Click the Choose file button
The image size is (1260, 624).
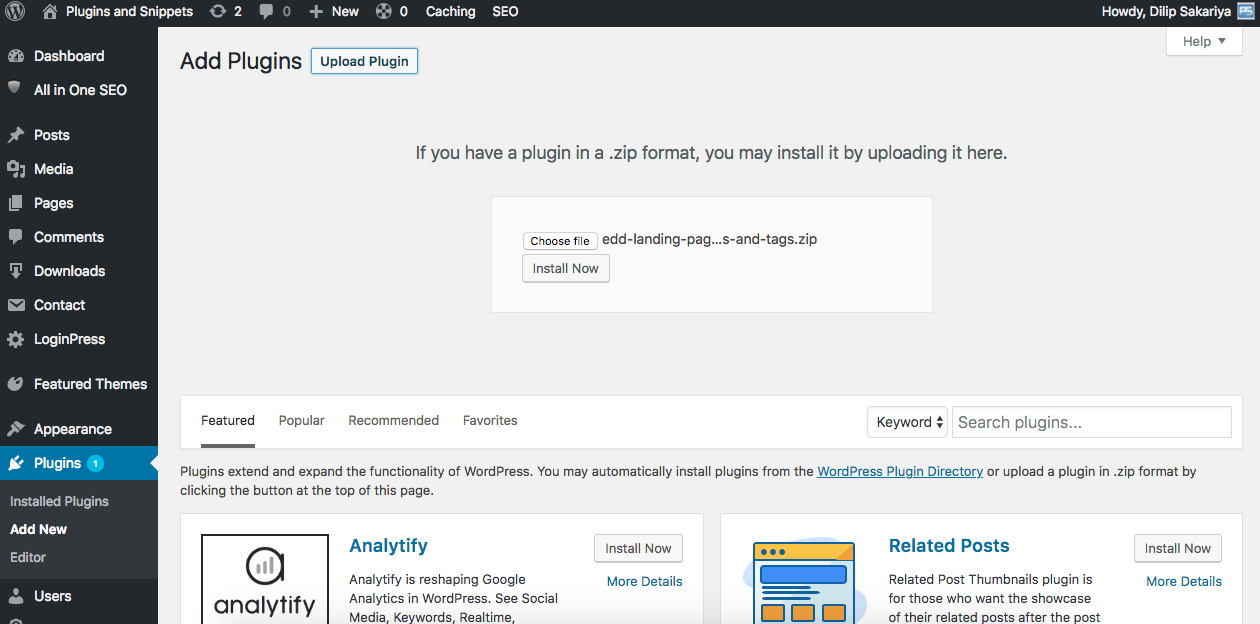coord(560,241)
